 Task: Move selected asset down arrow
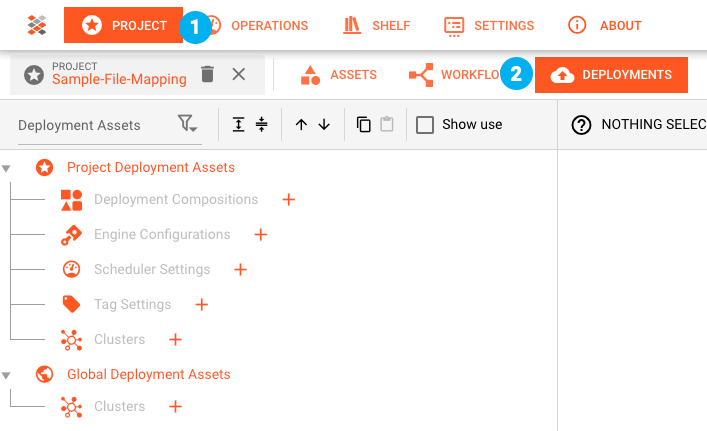(324, 125)
